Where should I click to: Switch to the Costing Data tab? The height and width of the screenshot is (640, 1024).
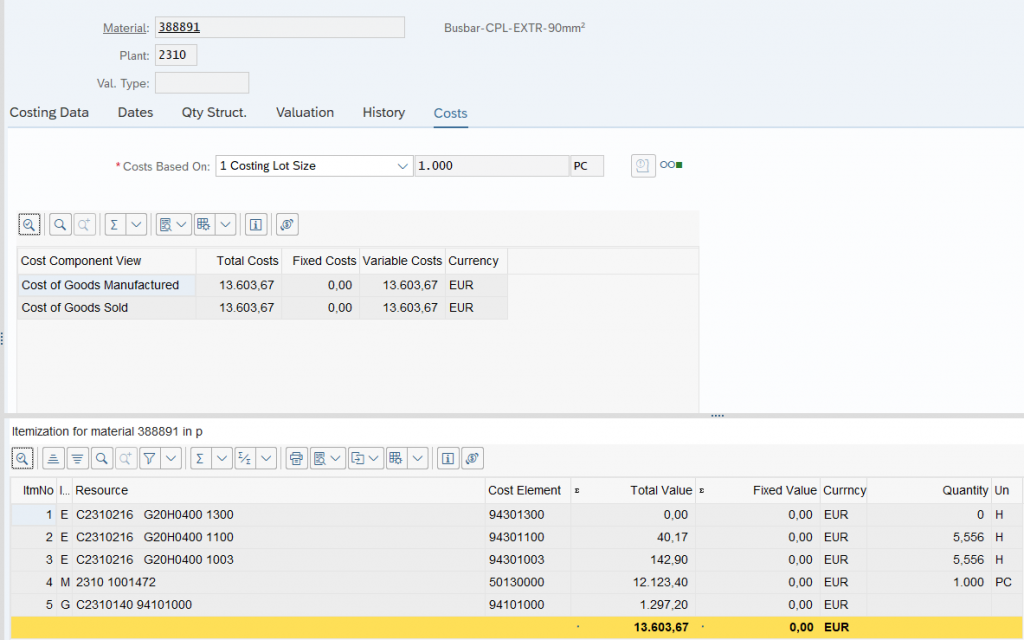49,113
